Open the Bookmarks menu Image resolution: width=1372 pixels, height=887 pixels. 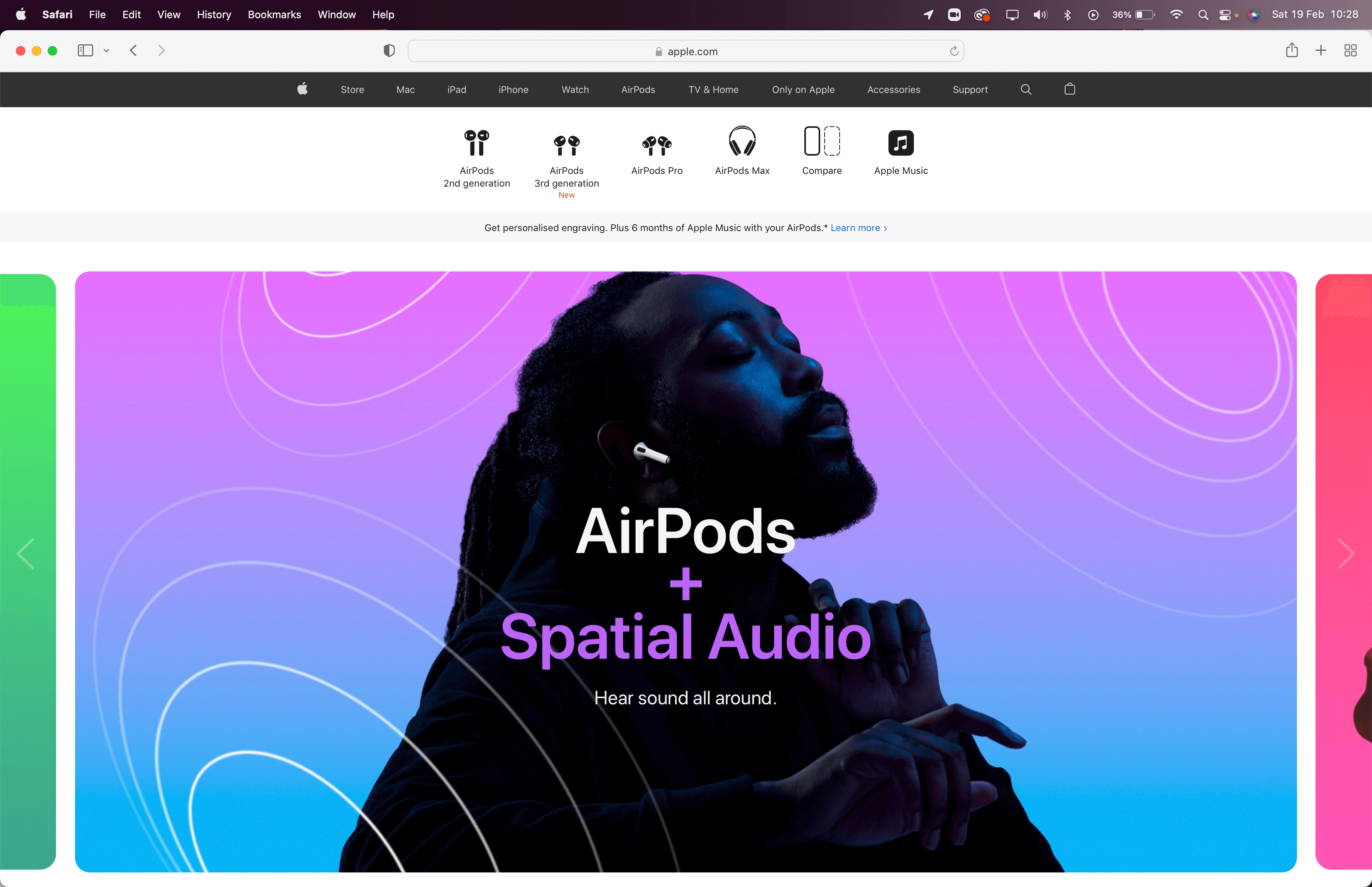click(x=274, y=14)
